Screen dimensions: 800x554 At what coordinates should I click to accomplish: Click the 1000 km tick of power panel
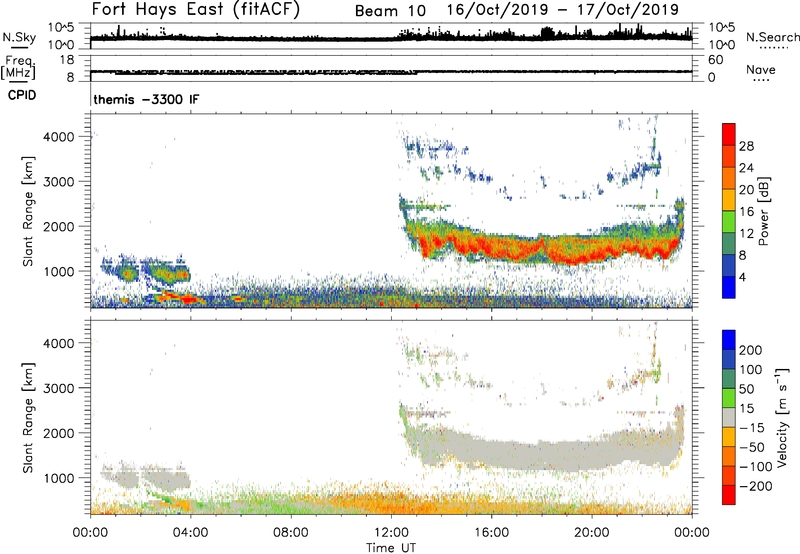(58, 271)
